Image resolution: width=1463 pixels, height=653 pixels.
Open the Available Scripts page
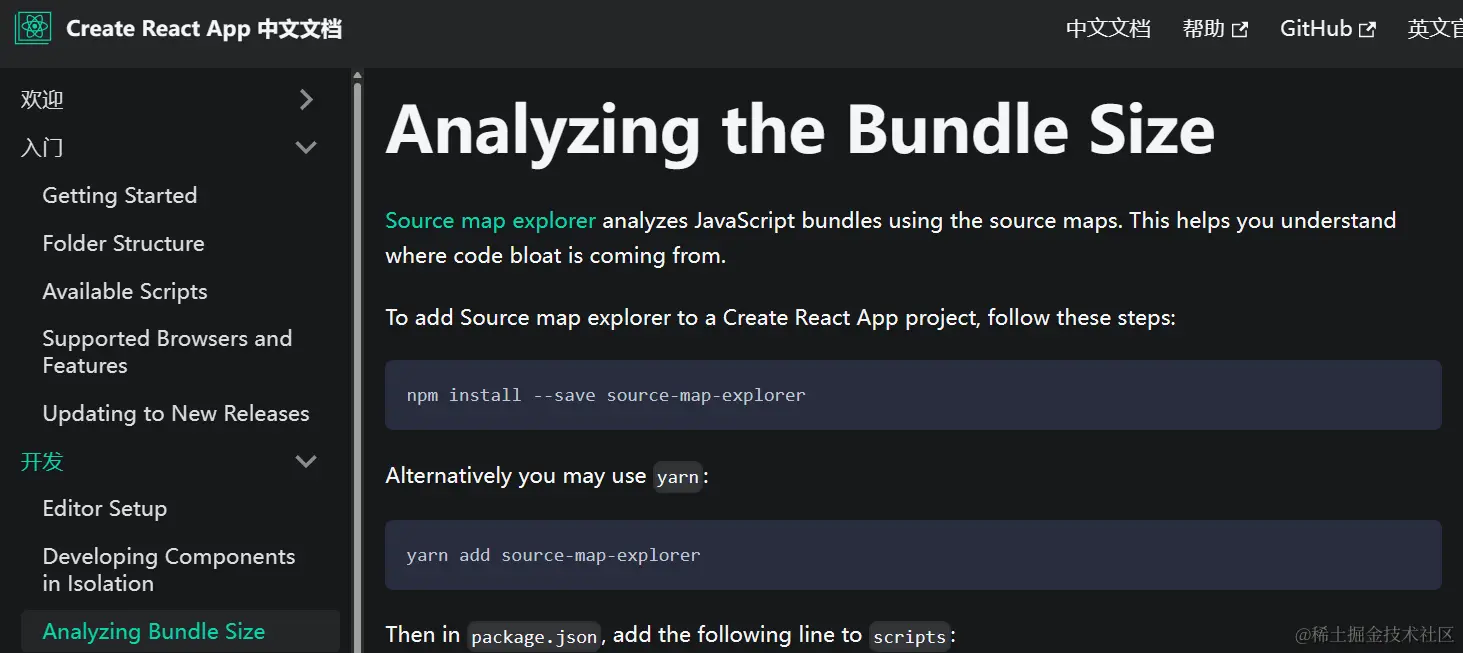125,291
